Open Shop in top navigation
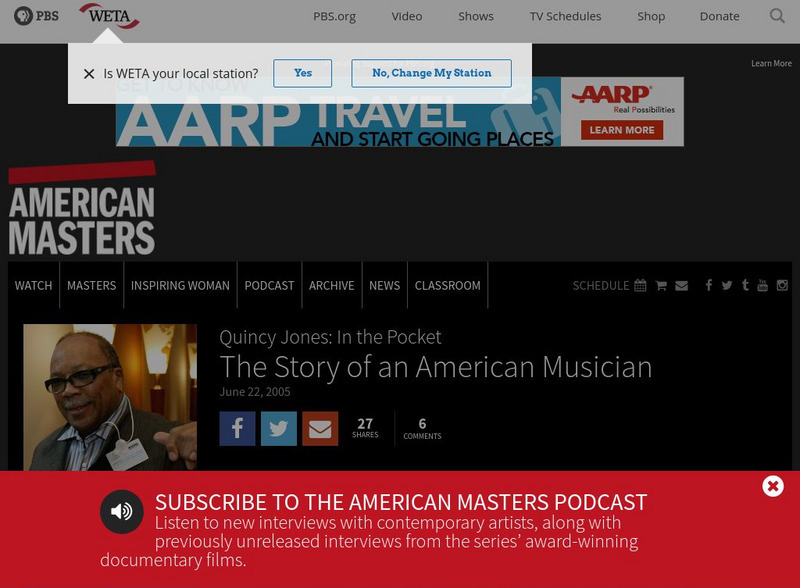The height and width of the screenshot is (588, 800). click(651, 16)
